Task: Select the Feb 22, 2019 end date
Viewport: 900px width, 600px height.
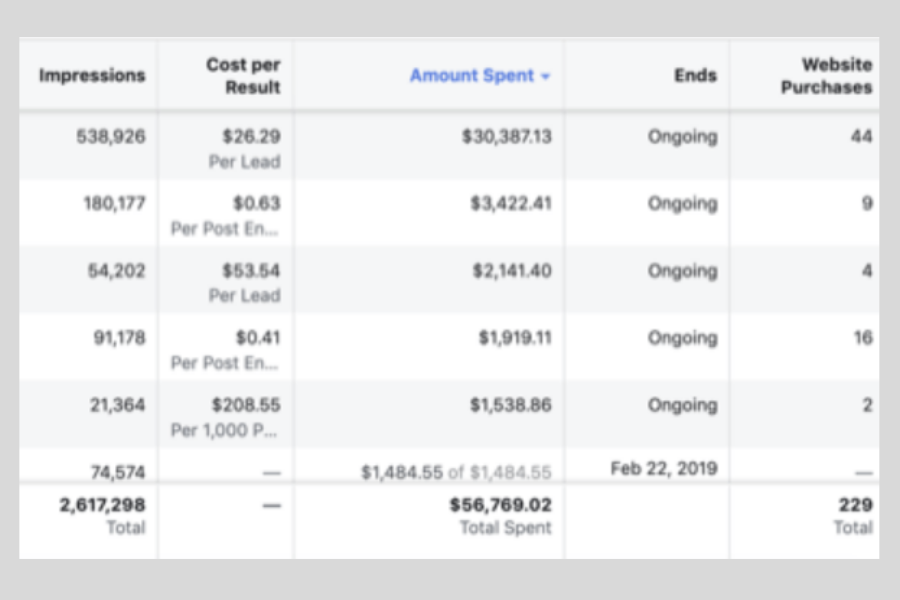Action: 663,469
